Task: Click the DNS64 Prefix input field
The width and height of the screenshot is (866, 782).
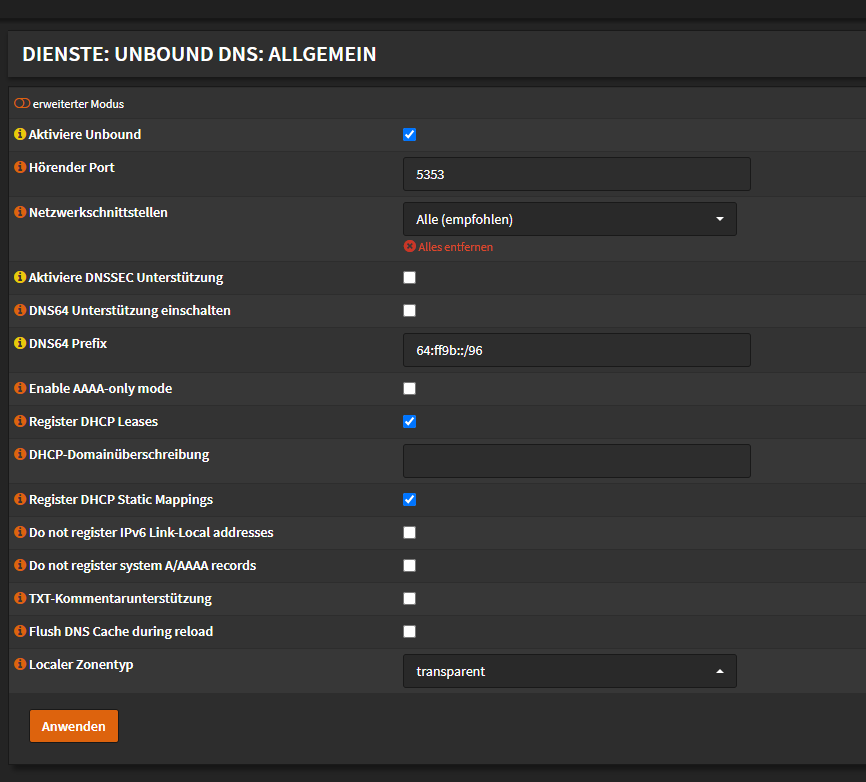Action: click(x=577, y=350)
